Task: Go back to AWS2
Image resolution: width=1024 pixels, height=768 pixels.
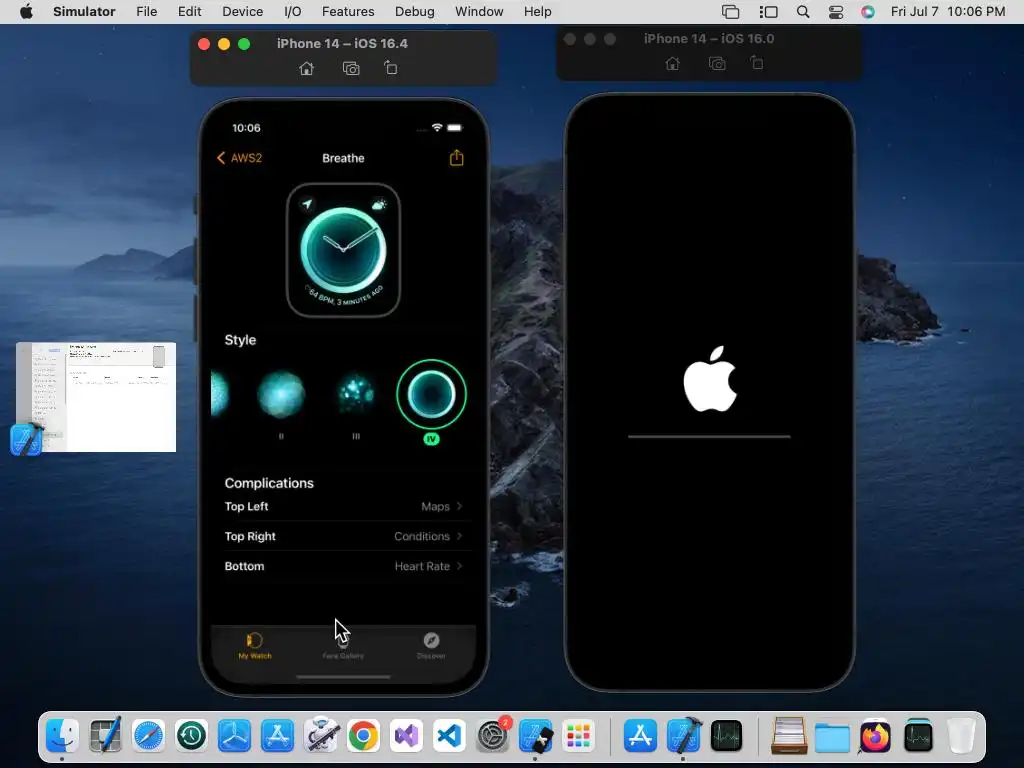Action: tap(239, 158)
